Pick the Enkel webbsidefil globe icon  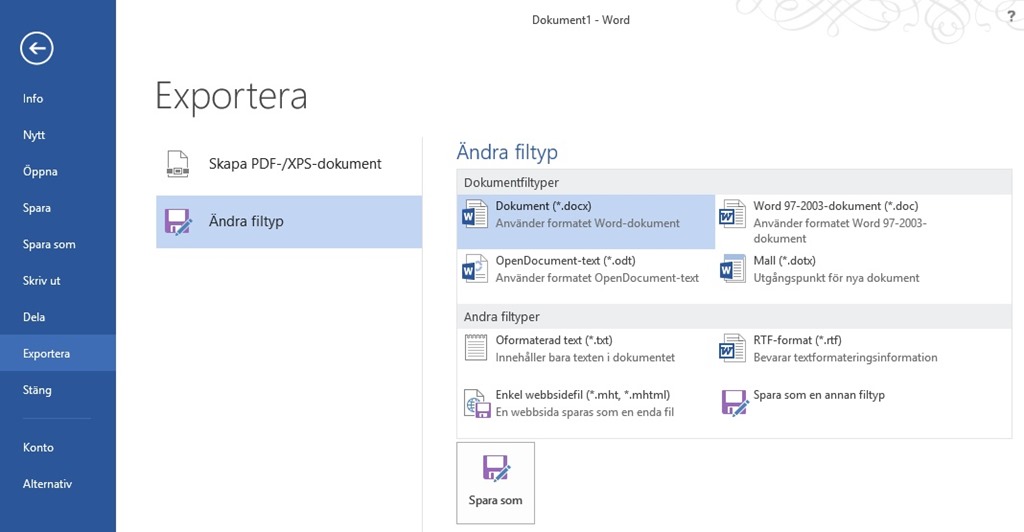(474, 403)
